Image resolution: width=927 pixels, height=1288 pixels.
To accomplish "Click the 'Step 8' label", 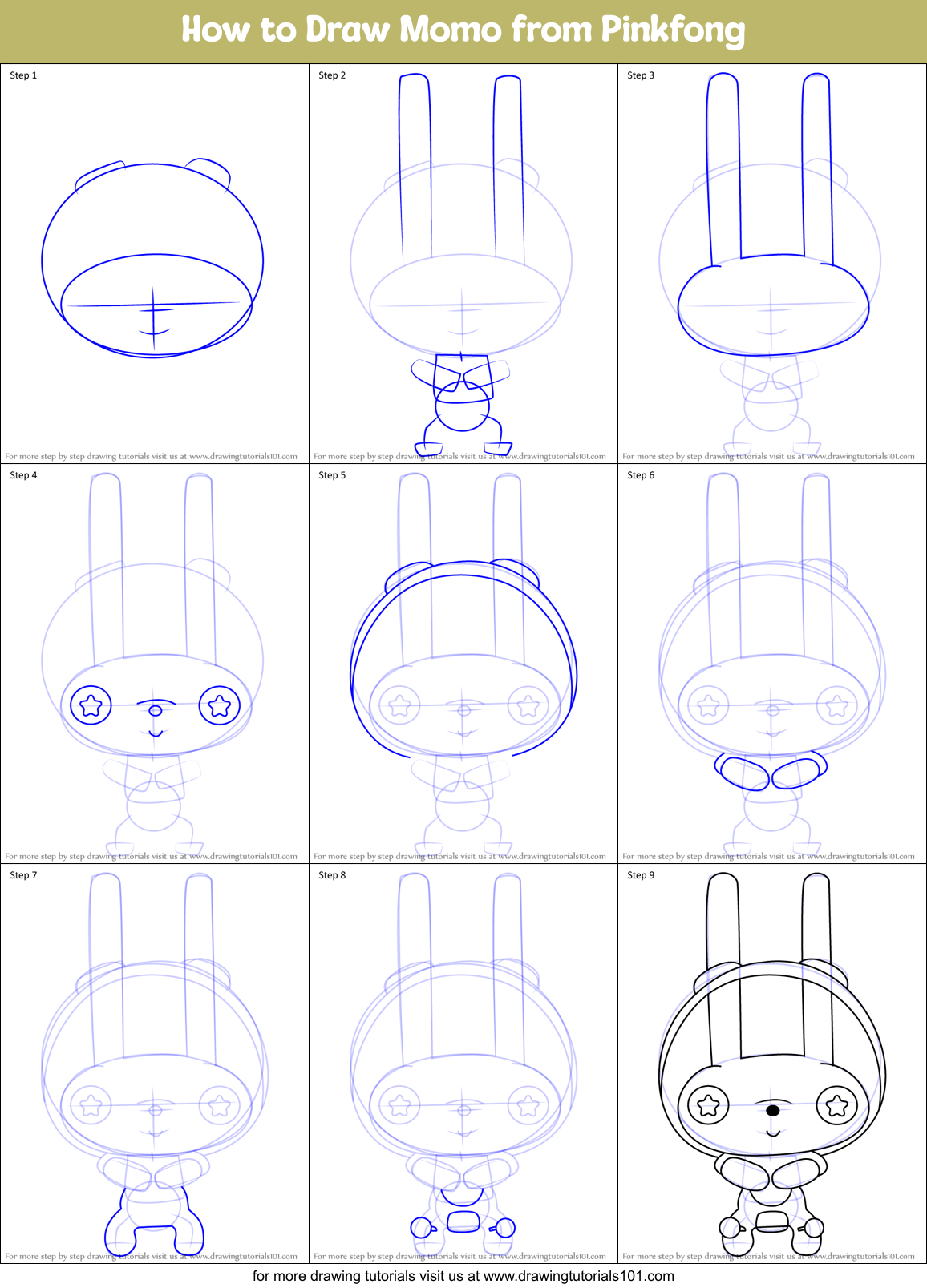I will [x=332, y=875].
